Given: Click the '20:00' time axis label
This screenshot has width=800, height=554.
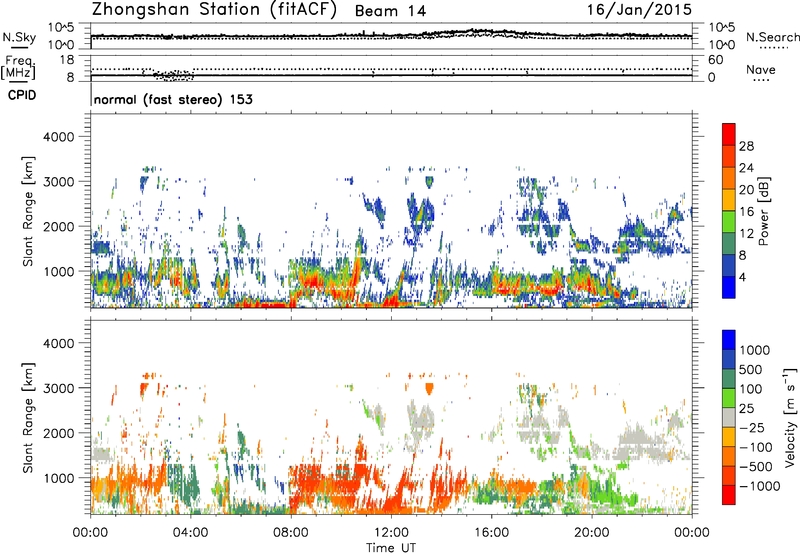Looking at the screenshot, I should click(x=592, y=533).
